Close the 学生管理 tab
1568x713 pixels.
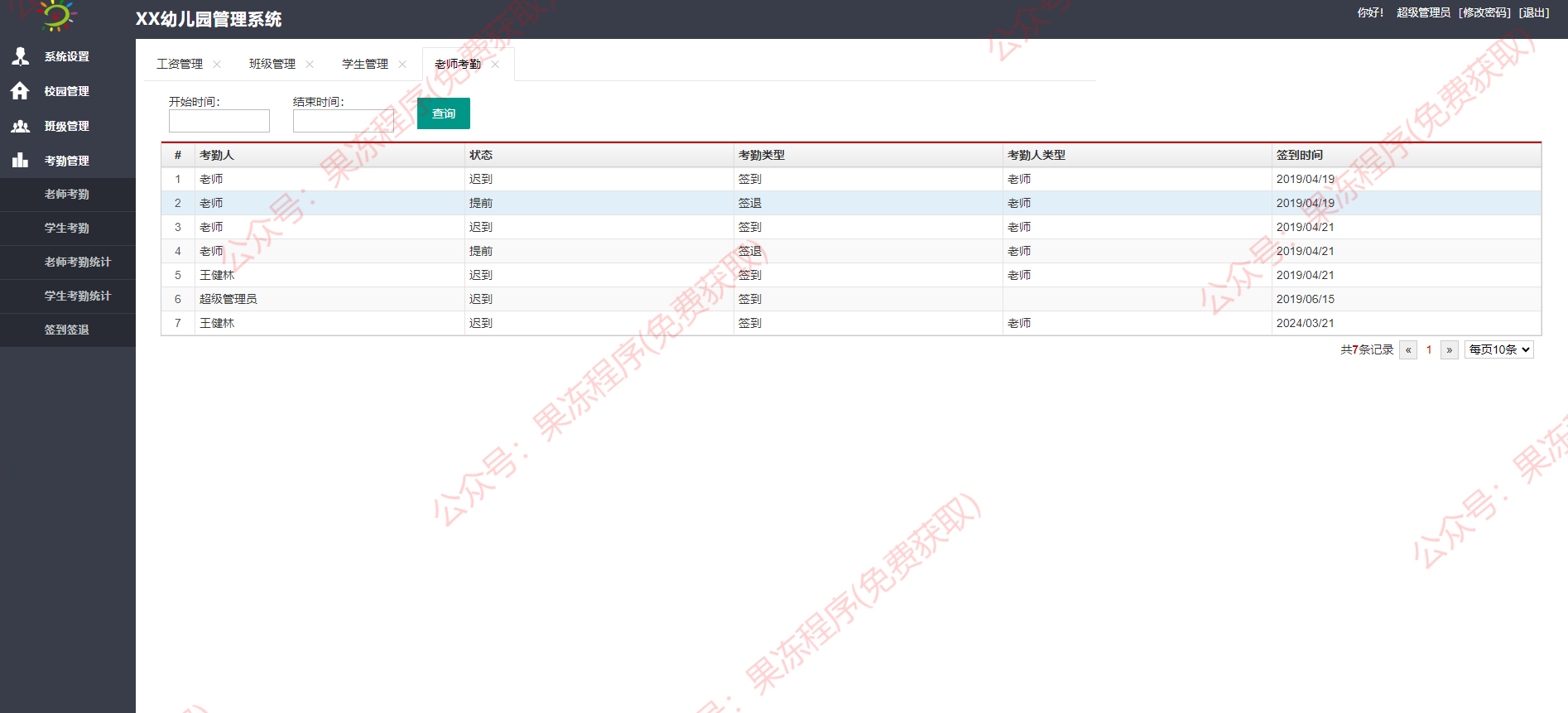(402, 64)
